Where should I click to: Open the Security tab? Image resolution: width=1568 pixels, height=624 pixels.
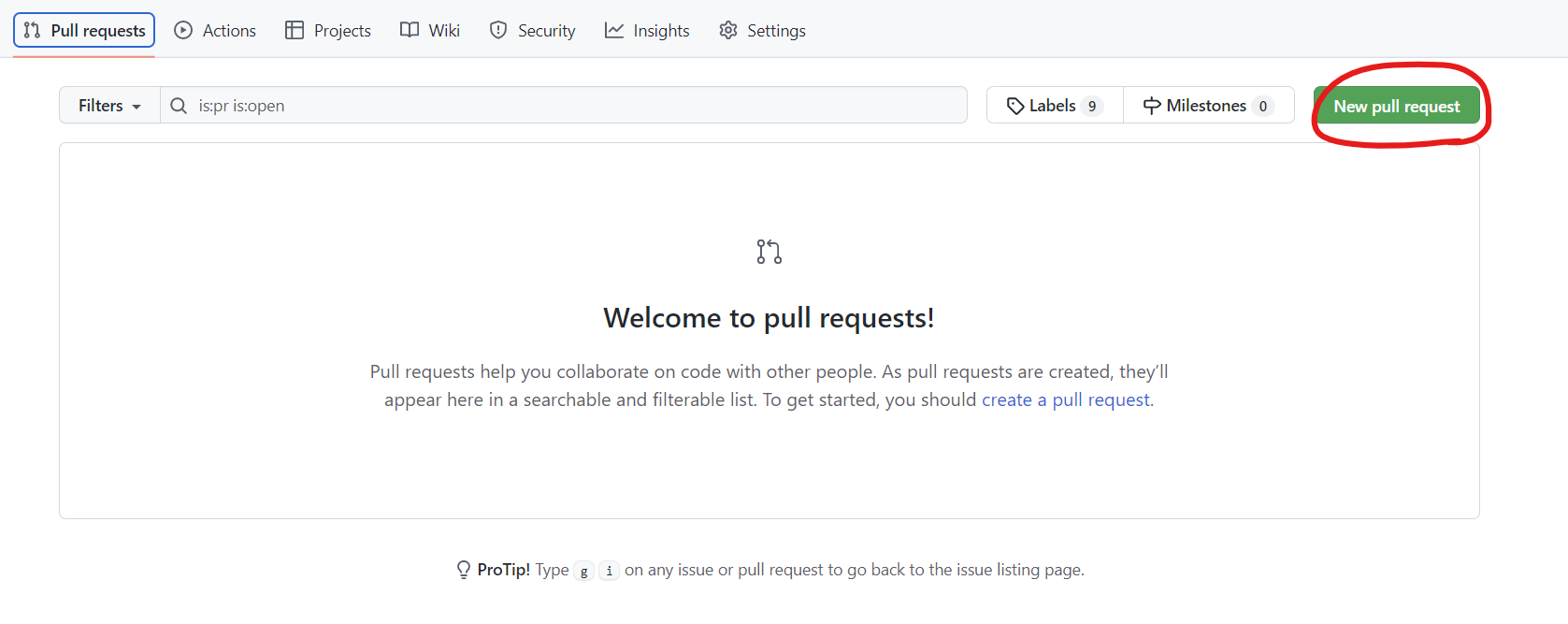[533, 30]
